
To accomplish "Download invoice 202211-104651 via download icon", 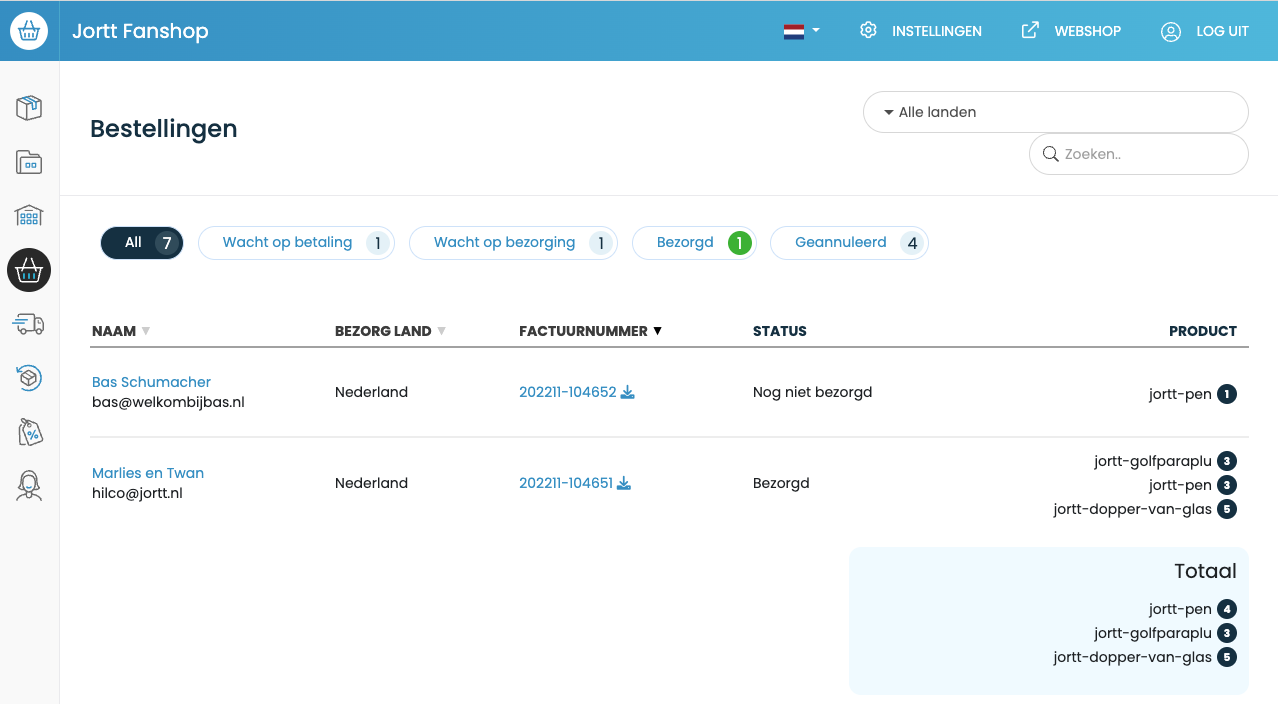I will click(x=624, y=483).
